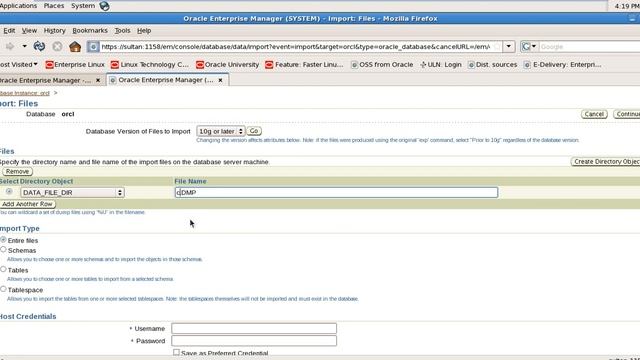Open the DATA_FILE_DIR directory object dropdown
Viewport: 640px width, 360px height.
pos(72,192)
